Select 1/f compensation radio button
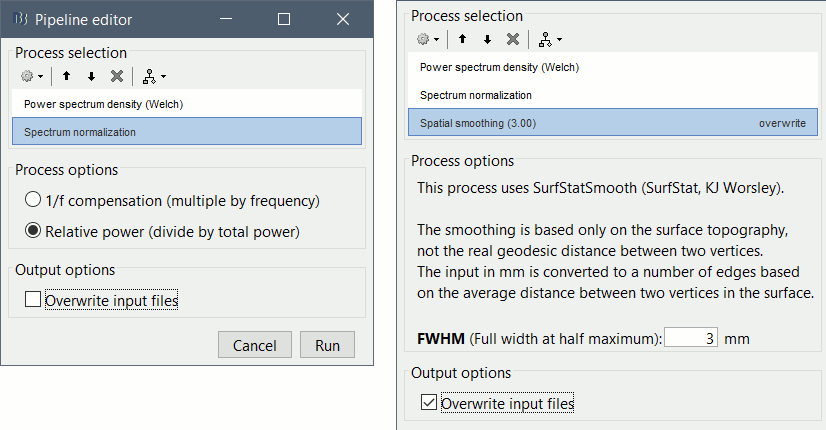The image size is (826, 430). (x=34, y=200)
